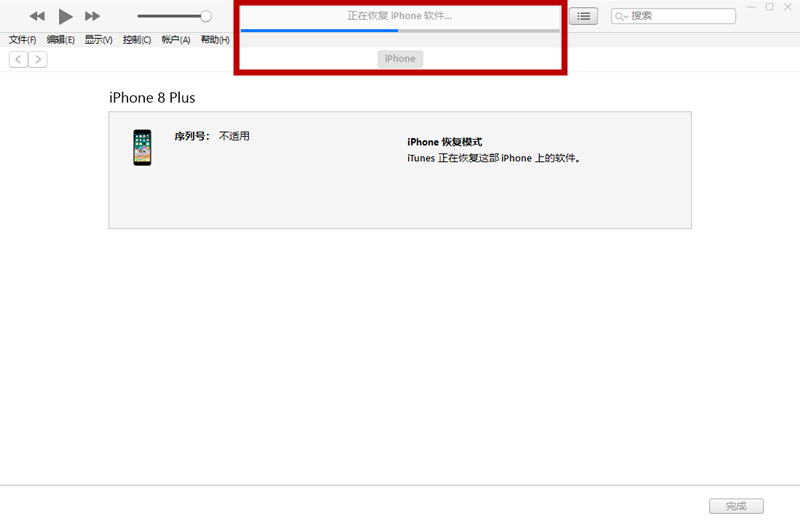Open the list view icon button
The image size is (800, 526).
click(583, 16)
